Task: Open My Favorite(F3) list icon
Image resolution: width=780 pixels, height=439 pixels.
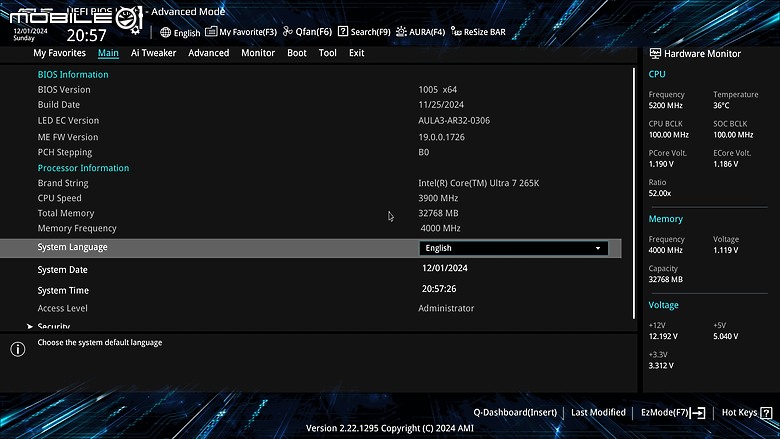Action: [211, 31]
